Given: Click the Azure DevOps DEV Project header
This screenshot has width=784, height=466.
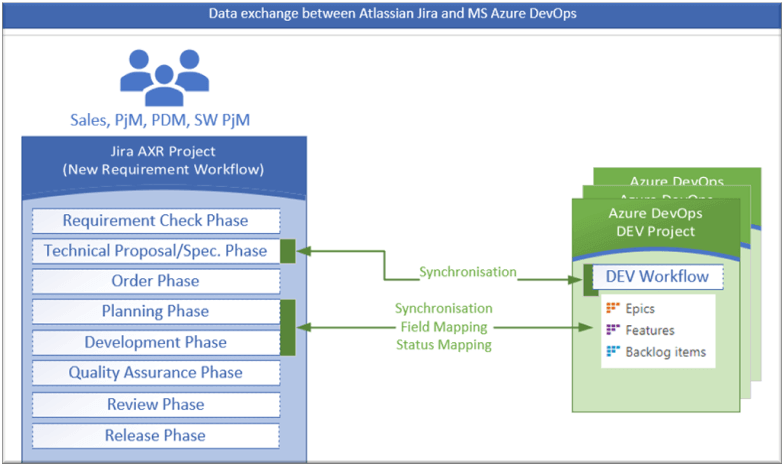Looking at the screenshot, I should [657, 223].
